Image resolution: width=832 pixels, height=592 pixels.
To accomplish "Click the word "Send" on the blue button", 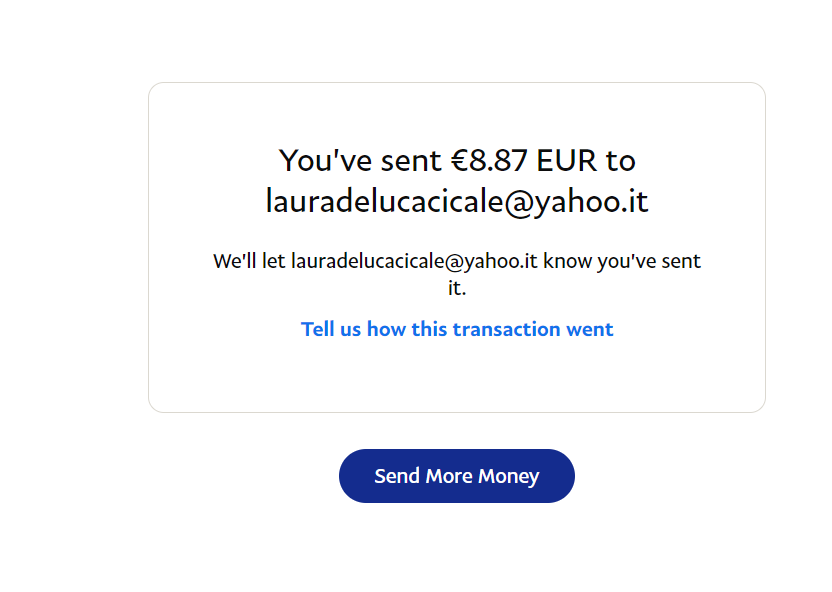I will [397, 476].
